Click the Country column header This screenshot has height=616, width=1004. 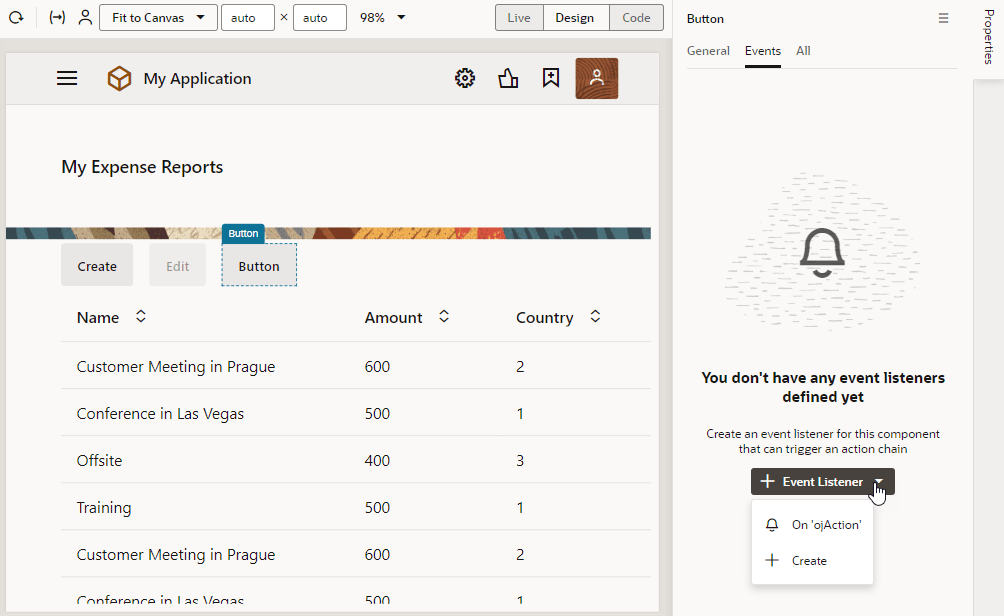(x=544, y=318)
